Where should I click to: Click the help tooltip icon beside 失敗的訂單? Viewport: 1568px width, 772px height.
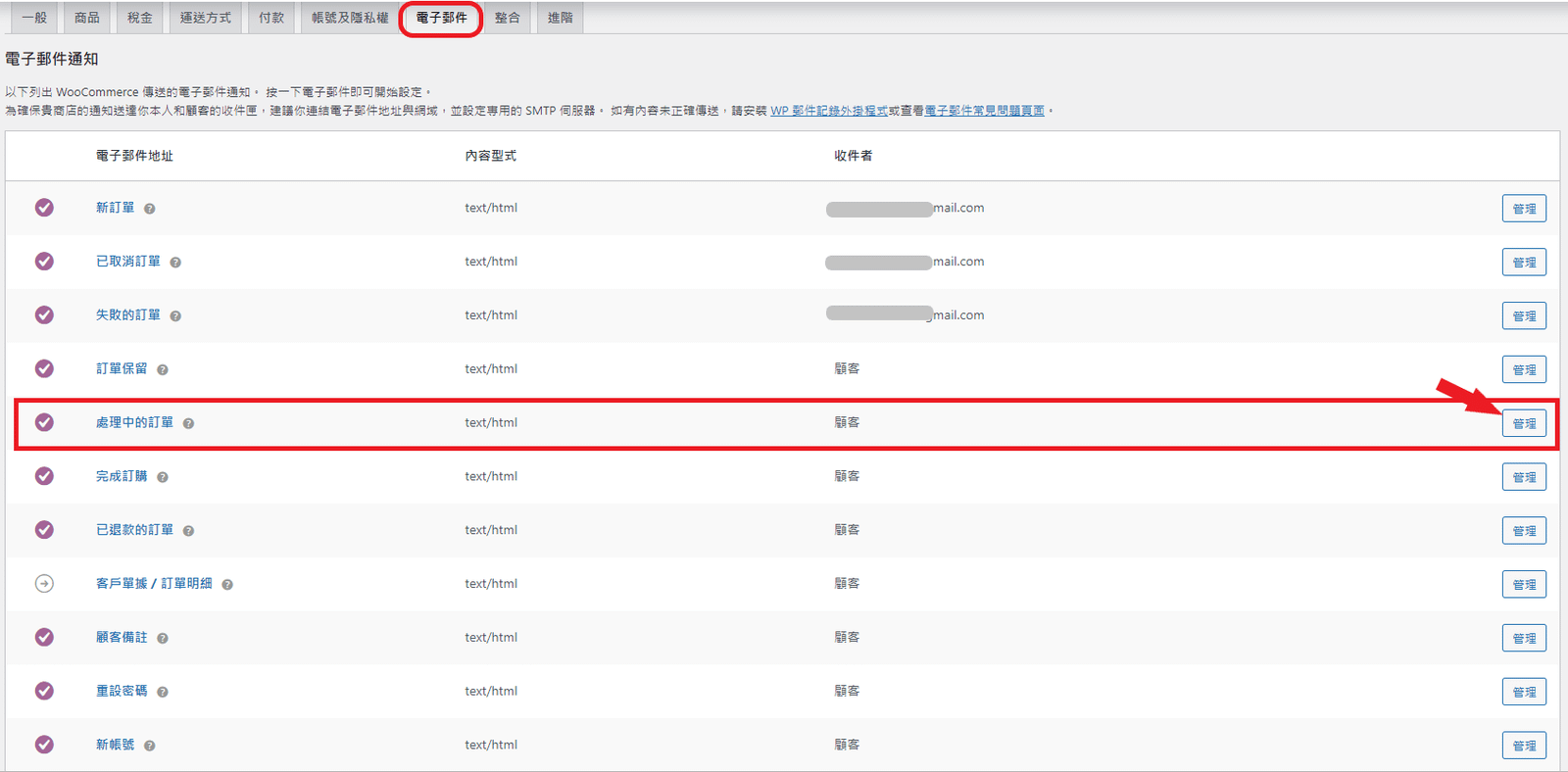point(175,316)
